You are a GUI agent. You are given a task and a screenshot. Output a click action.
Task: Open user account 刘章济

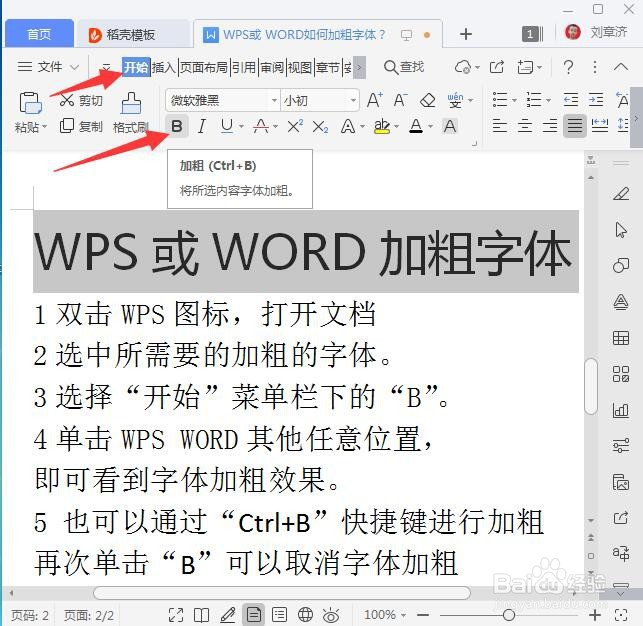[x=597, y=32]
